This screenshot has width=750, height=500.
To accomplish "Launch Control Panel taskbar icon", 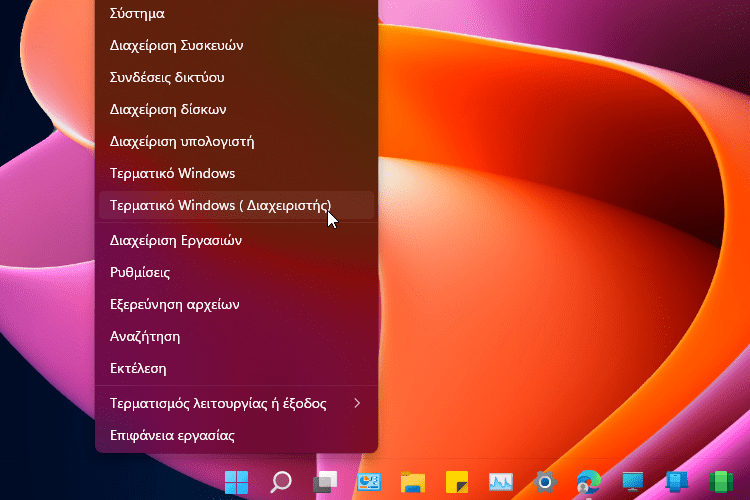I will click(x=369, y=482).
